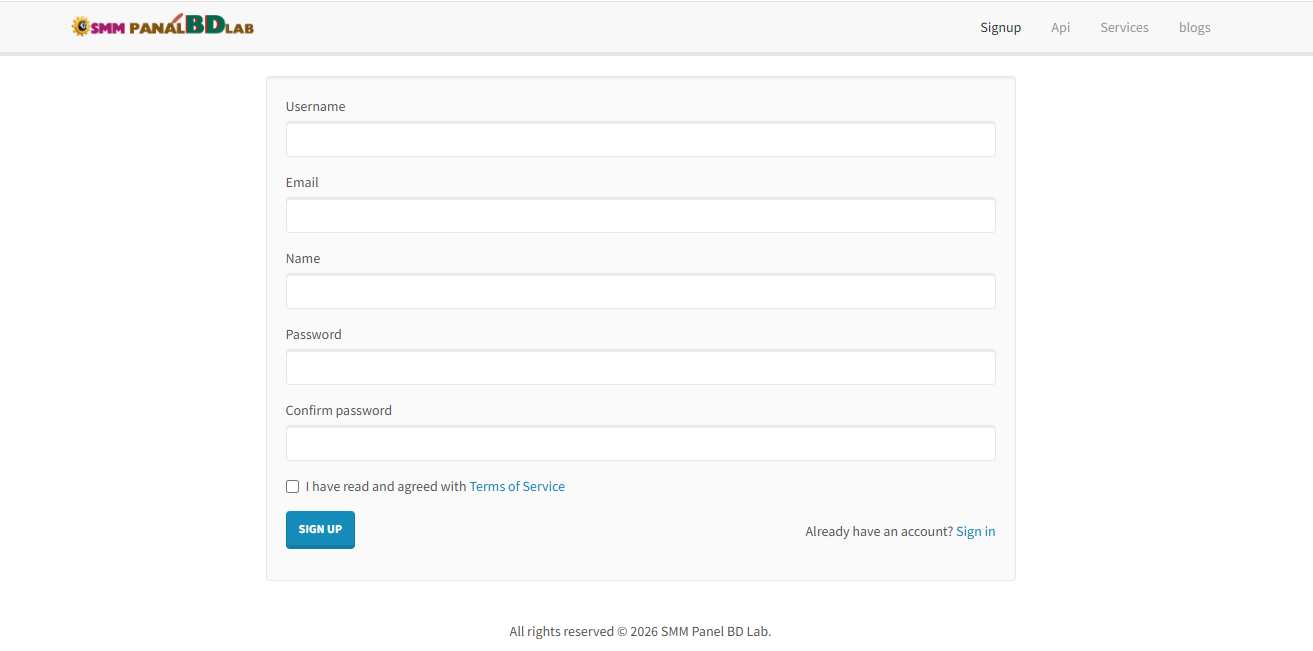The height and width of the screenshot is (651, 1313).
Task: Click the Username field label
Action: click(x=315, y=107)
